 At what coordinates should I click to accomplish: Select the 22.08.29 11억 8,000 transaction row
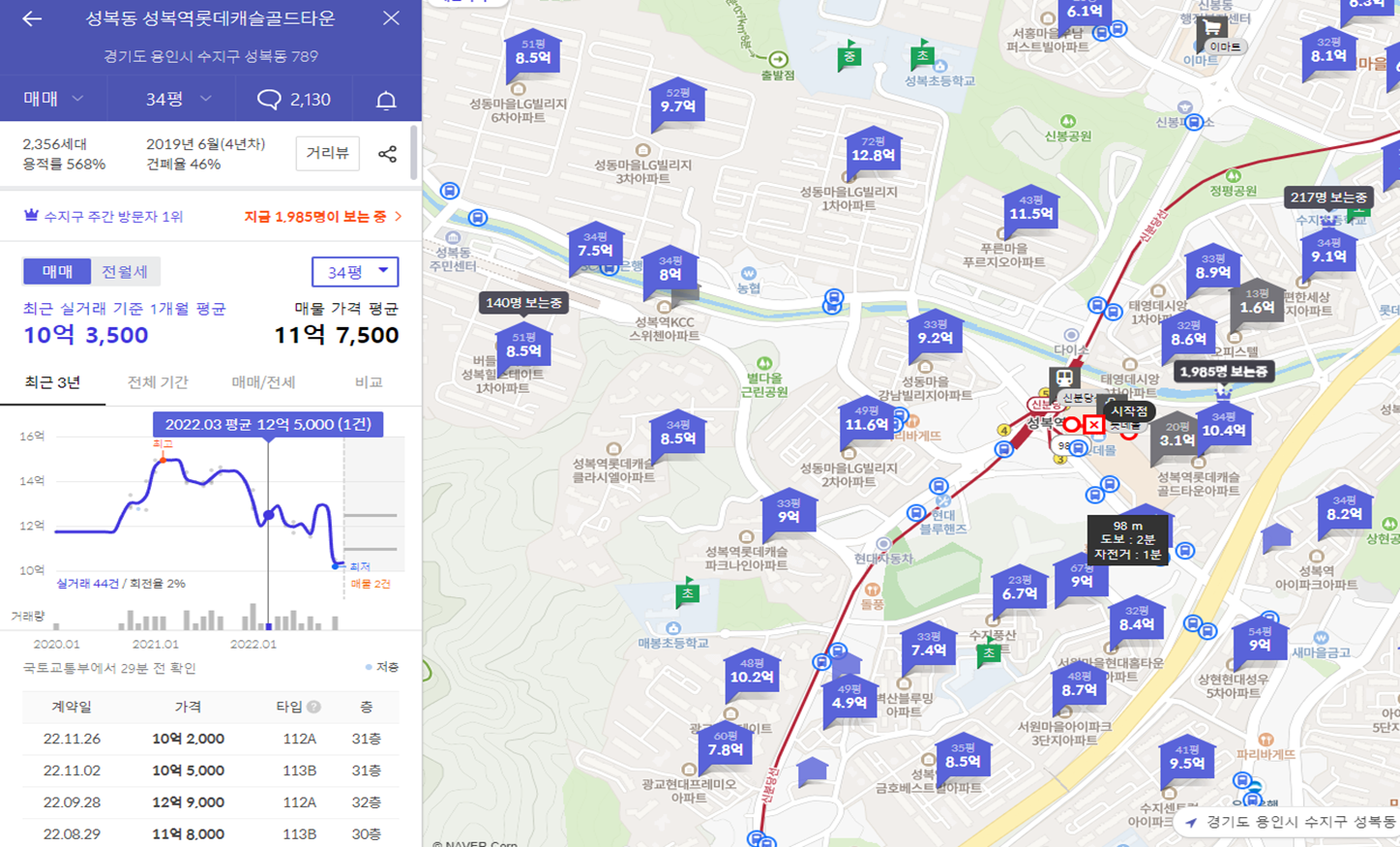(211, 833)
